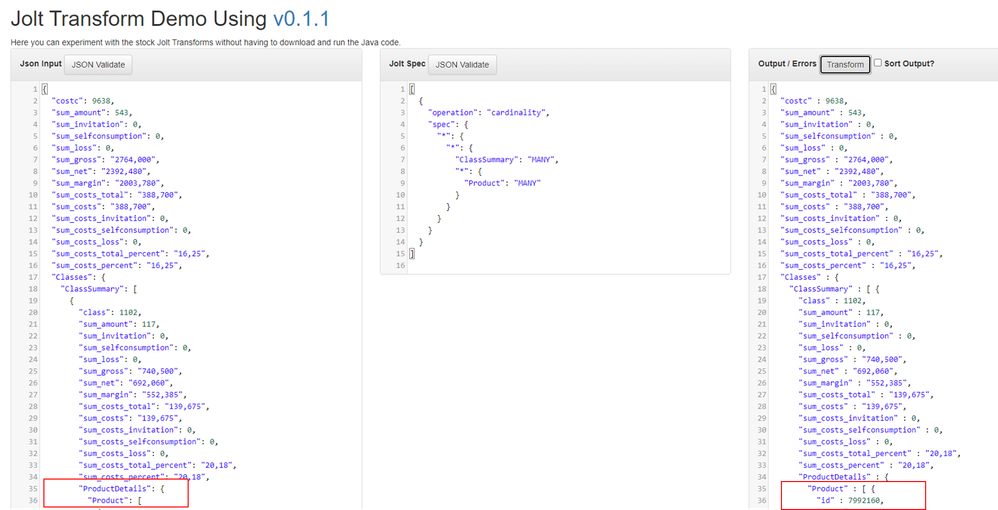Click the Transform button
This screenshot has width=998, height=510.
coord(845,64)
